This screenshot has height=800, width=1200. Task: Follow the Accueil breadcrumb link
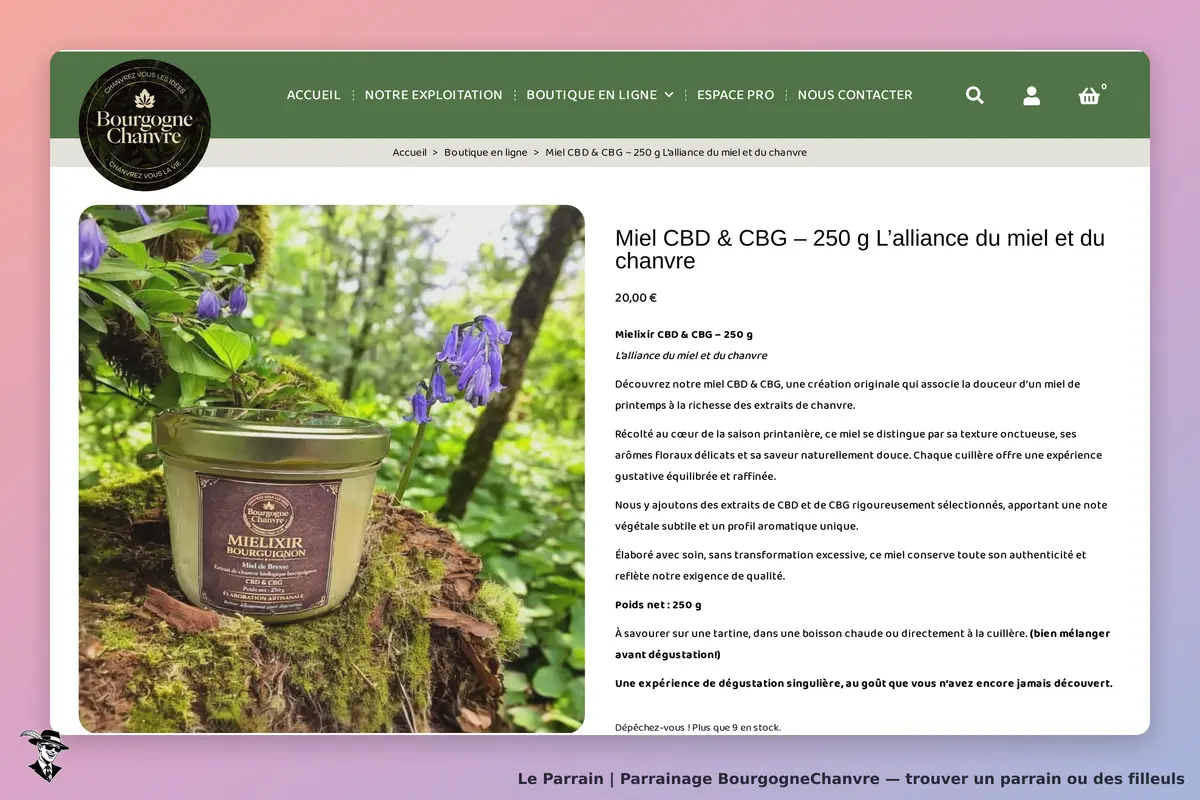tap(410, 152)
